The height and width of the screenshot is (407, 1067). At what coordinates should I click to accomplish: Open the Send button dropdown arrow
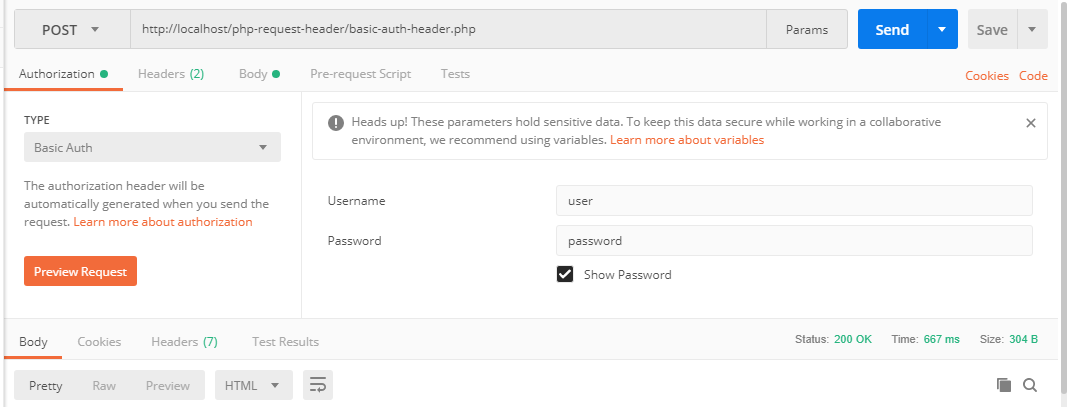pyautogui.click(x=941, y=30)
